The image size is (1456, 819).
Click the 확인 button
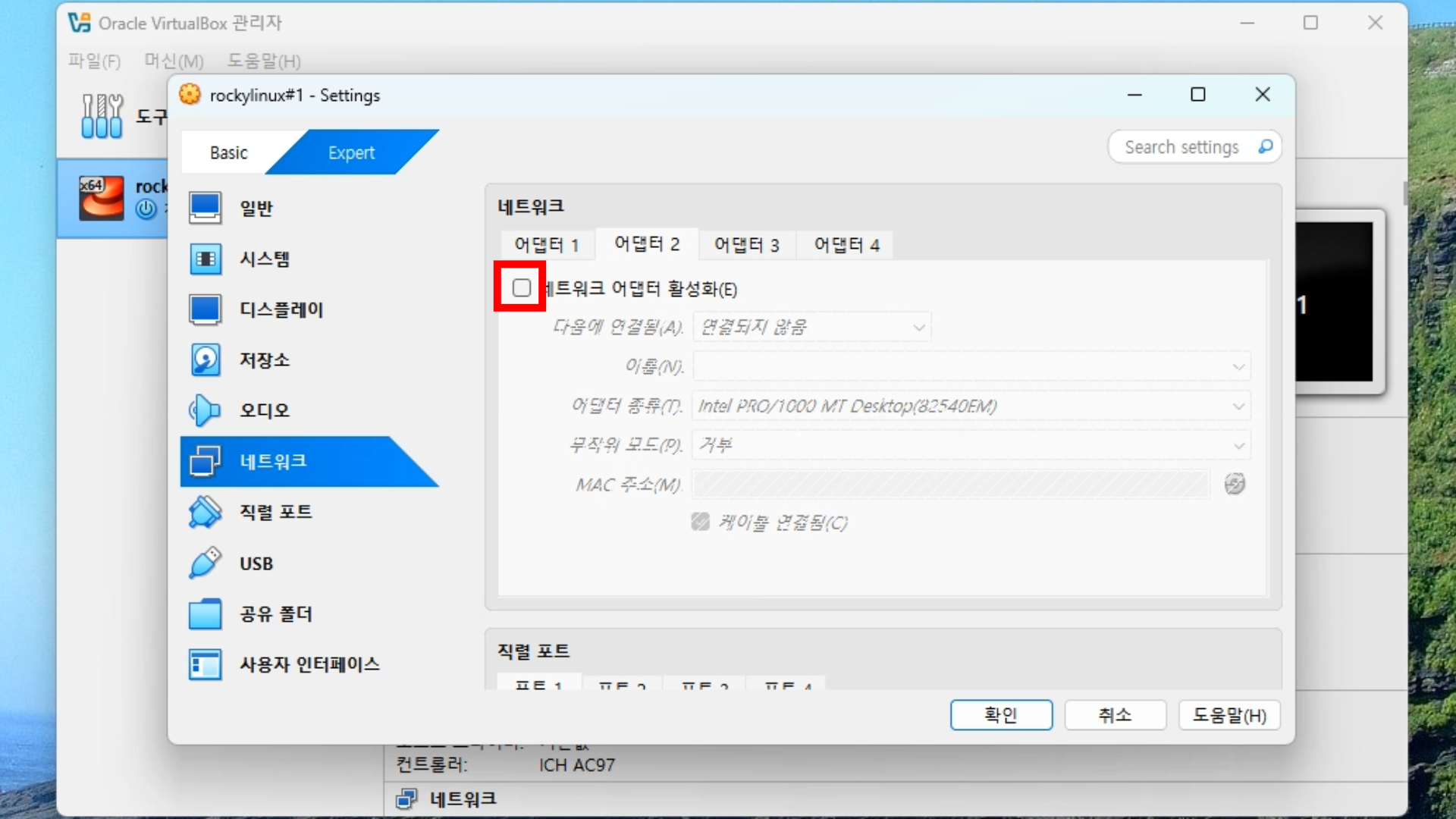pyautogui.click(x=1000, y=715)
